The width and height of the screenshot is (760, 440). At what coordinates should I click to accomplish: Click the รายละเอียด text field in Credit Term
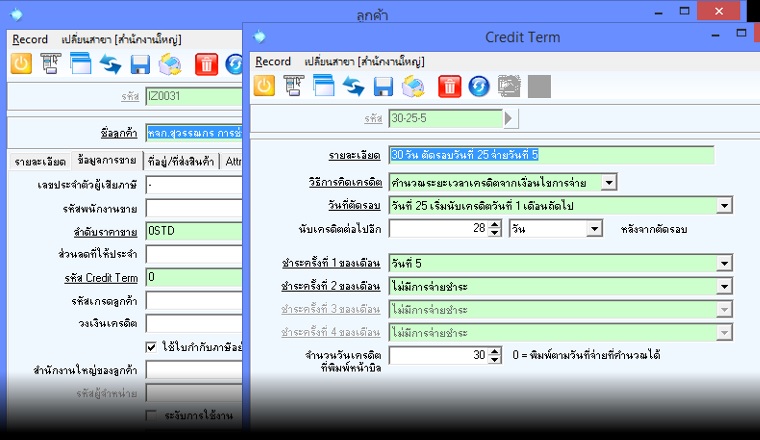551,155
